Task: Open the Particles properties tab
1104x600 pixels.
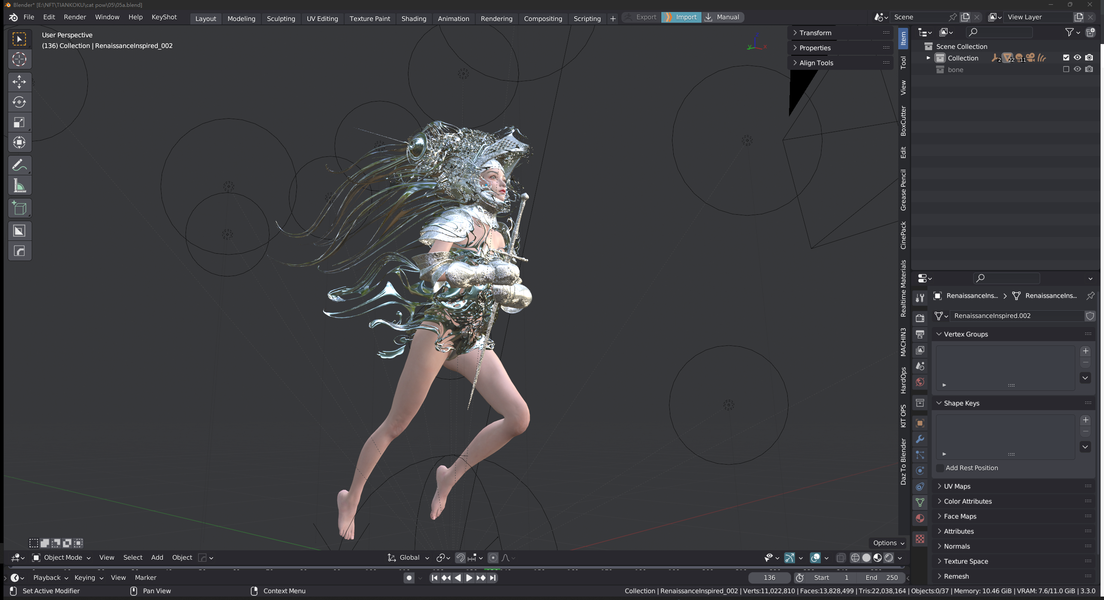Action: tap(920, 455)
